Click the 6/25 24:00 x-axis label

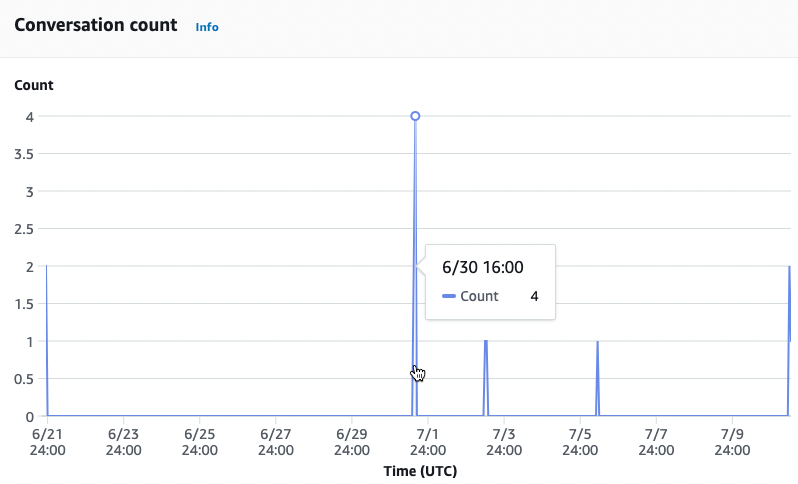(200, 442)
